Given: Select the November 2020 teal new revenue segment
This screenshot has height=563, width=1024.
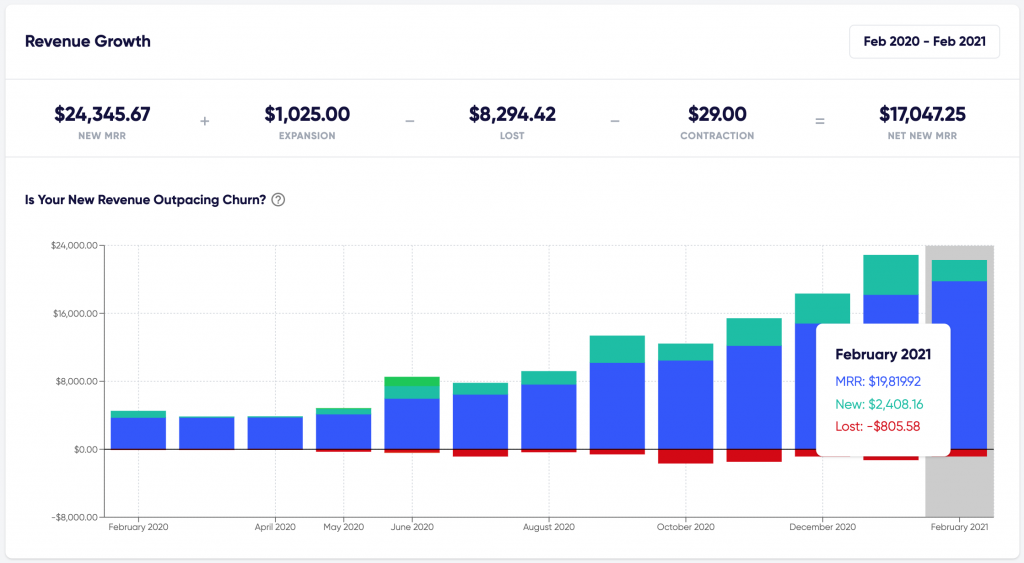Looking at the screenshot, I should 754,332.
